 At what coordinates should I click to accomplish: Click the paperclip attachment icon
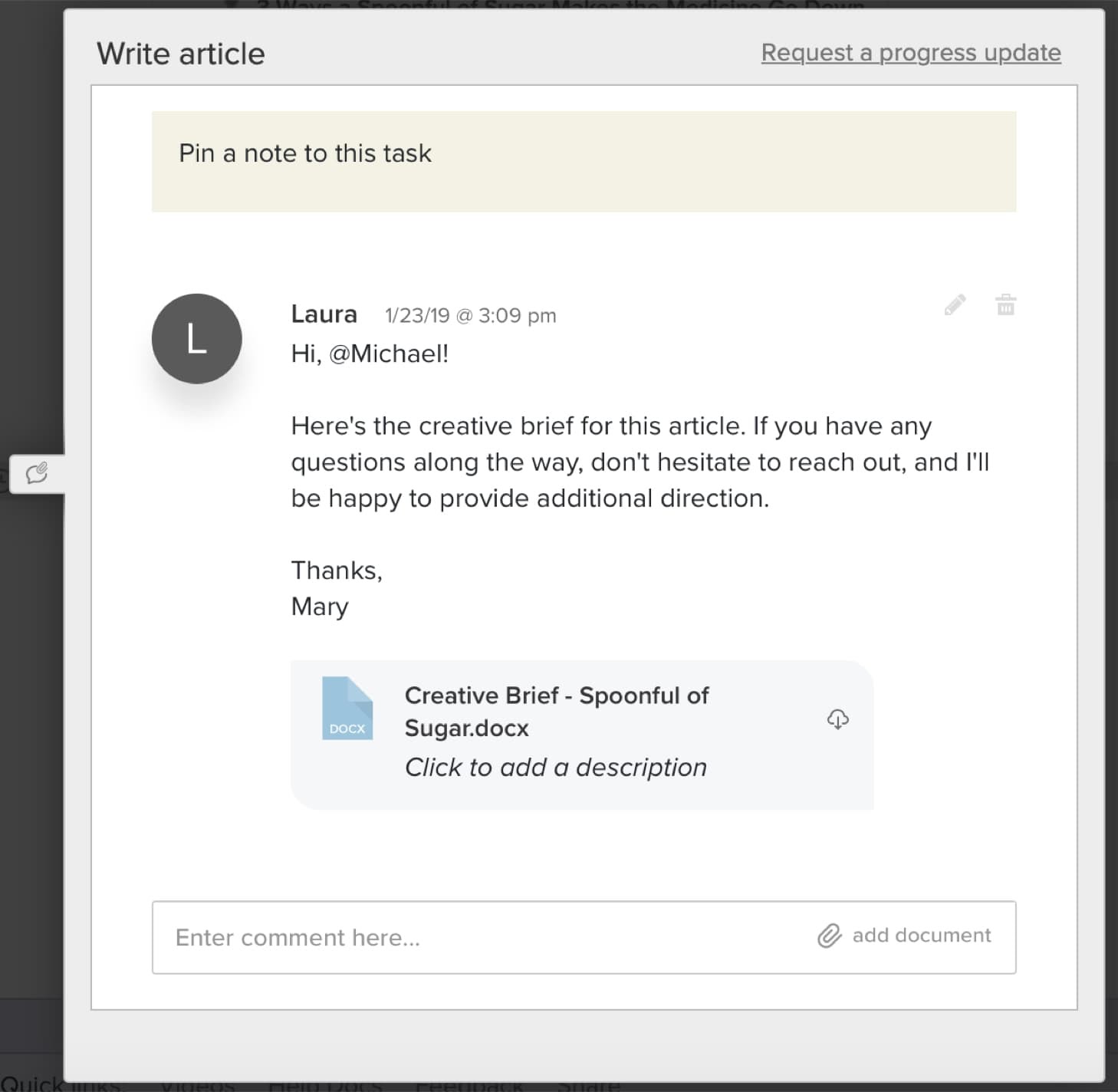(829, 936)
